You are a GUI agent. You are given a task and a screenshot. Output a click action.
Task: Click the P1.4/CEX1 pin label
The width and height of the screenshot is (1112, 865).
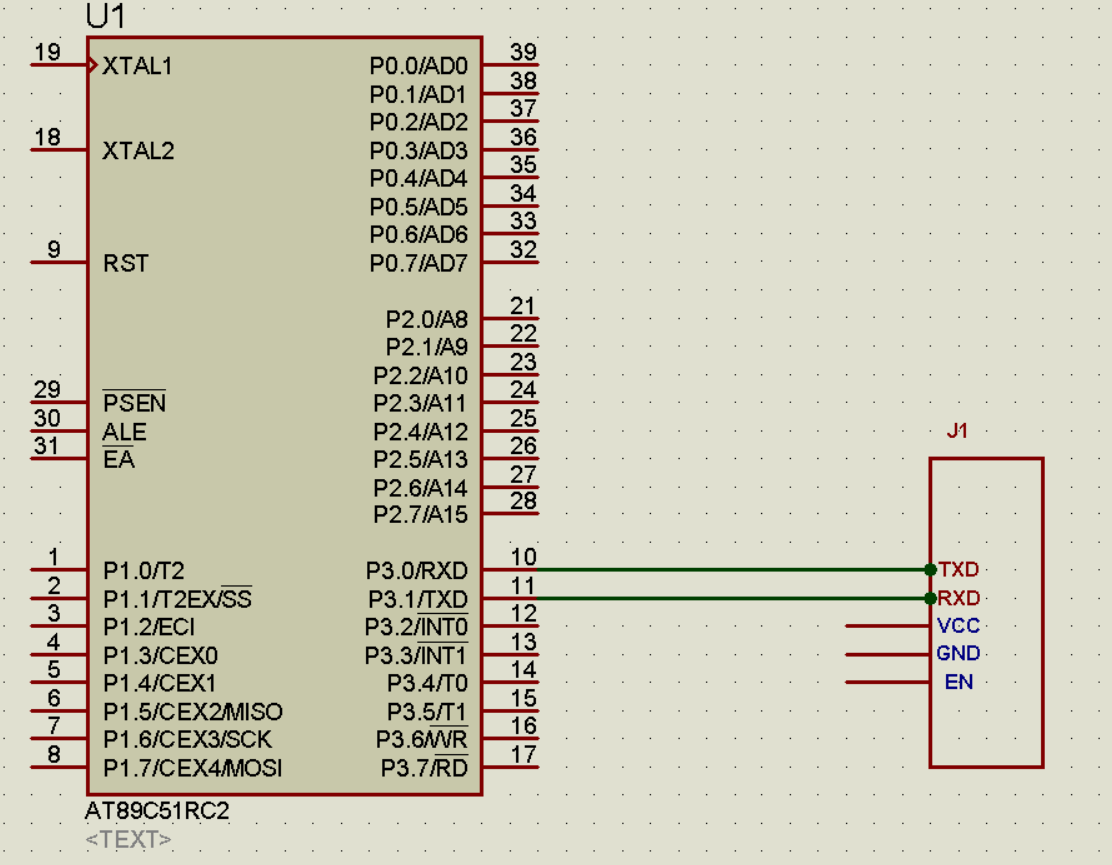coord(160,683)
